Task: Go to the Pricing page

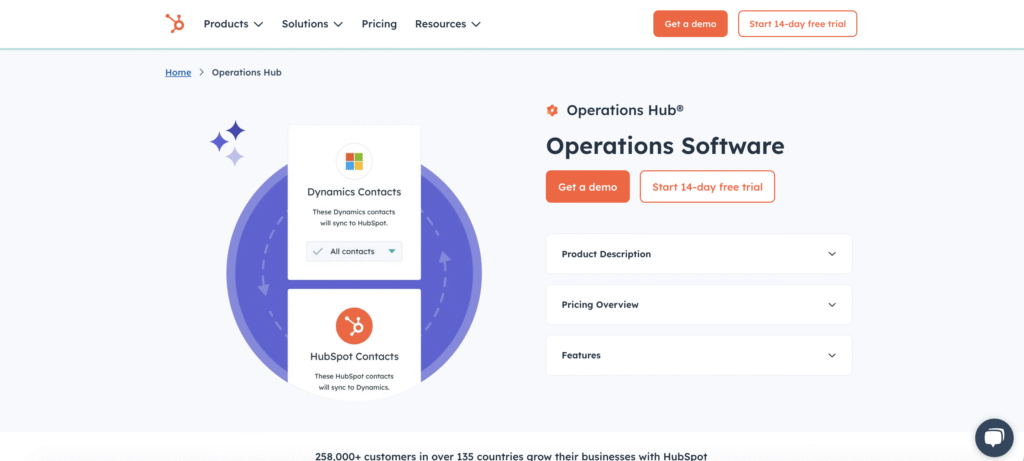Action: pyautogui.click(x=379, y=24)
